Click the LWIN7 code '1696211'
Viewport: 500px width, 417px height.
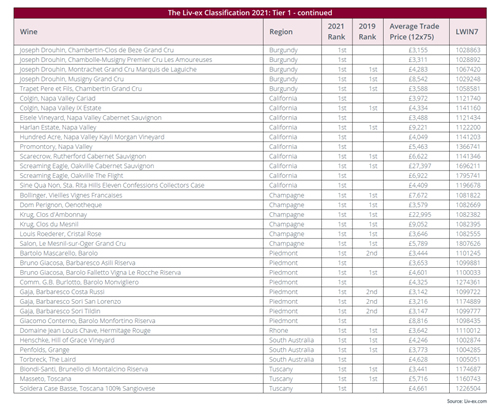(468, 166)
